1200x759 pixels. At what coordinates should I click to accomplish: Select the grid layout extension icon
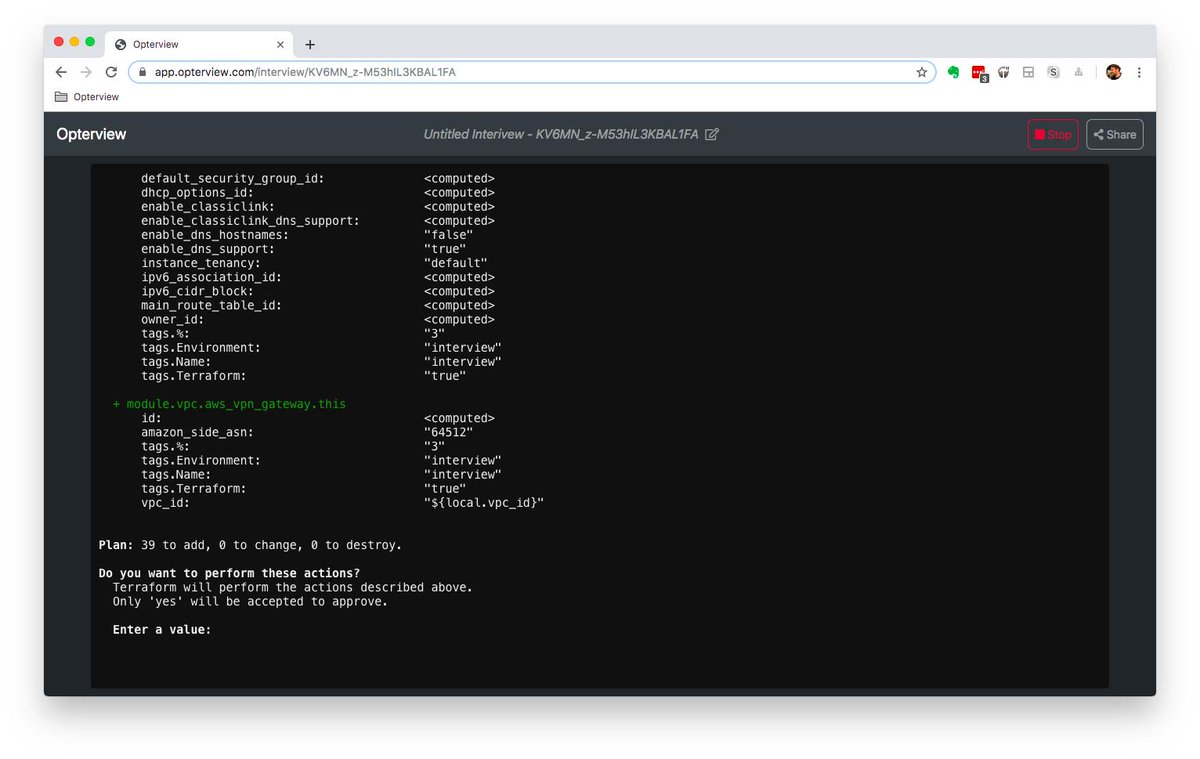coord(1027,72)
